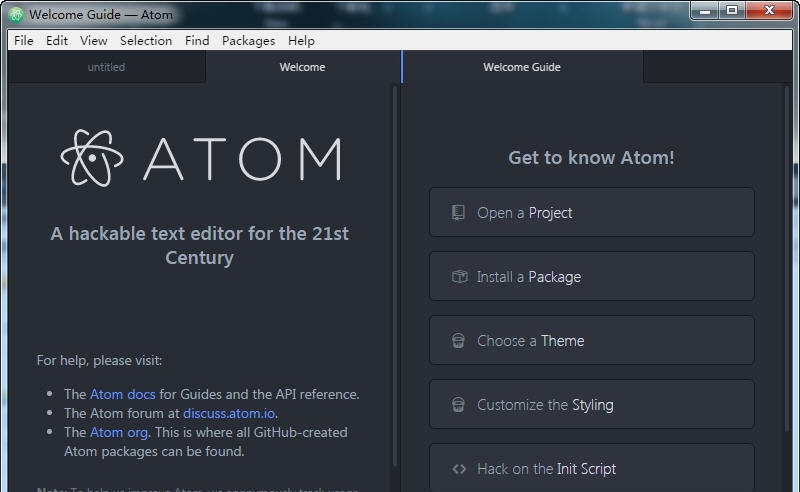Open the View menu

pos(93,40)
